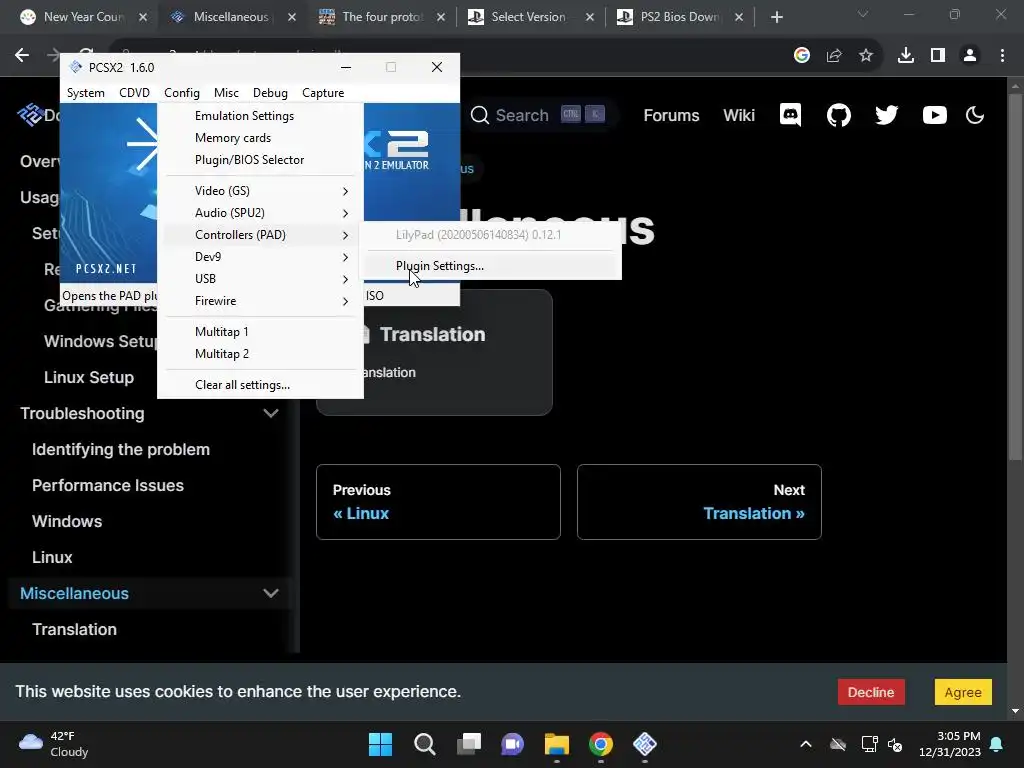The height and width of the screenshot is (768, 1024).
Task: Collapse Troubleshooting sidebar section chevron
Action: 270,413
